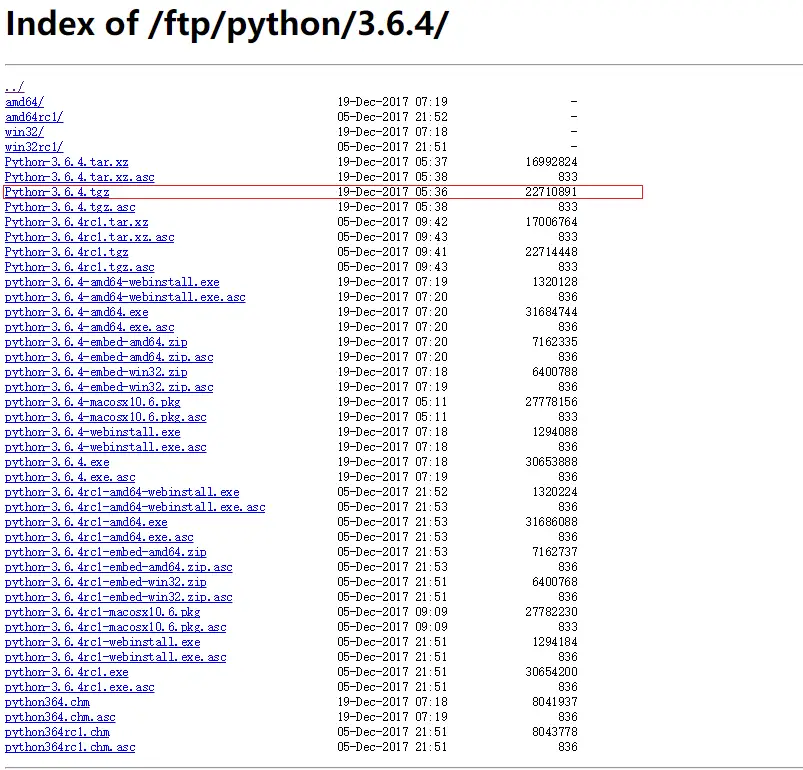
Task: Download Python-3.6.4.tgz source archive
Action: click(57, 192)
